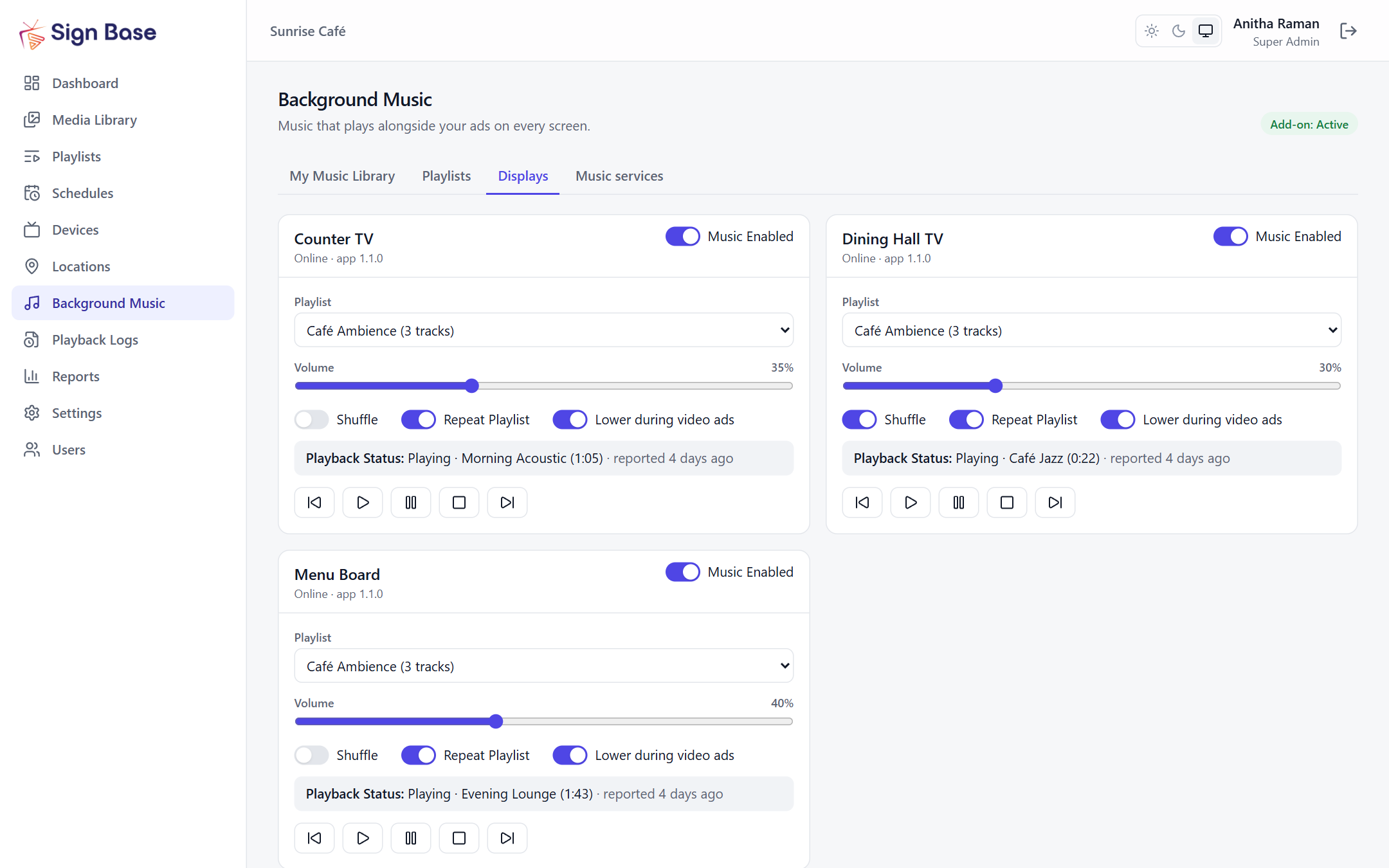Open Counter TV playlist dropdown
Image resolution: width=1389 pixels, height=868 pixels.
[x=543, y=330]
